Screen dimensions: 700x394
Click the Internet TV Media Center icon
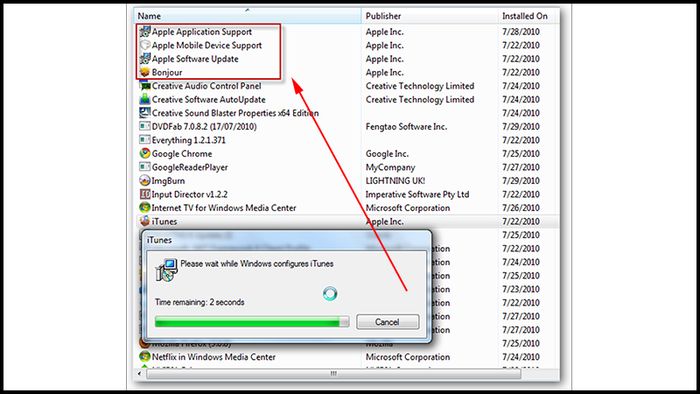pos(145,207)
